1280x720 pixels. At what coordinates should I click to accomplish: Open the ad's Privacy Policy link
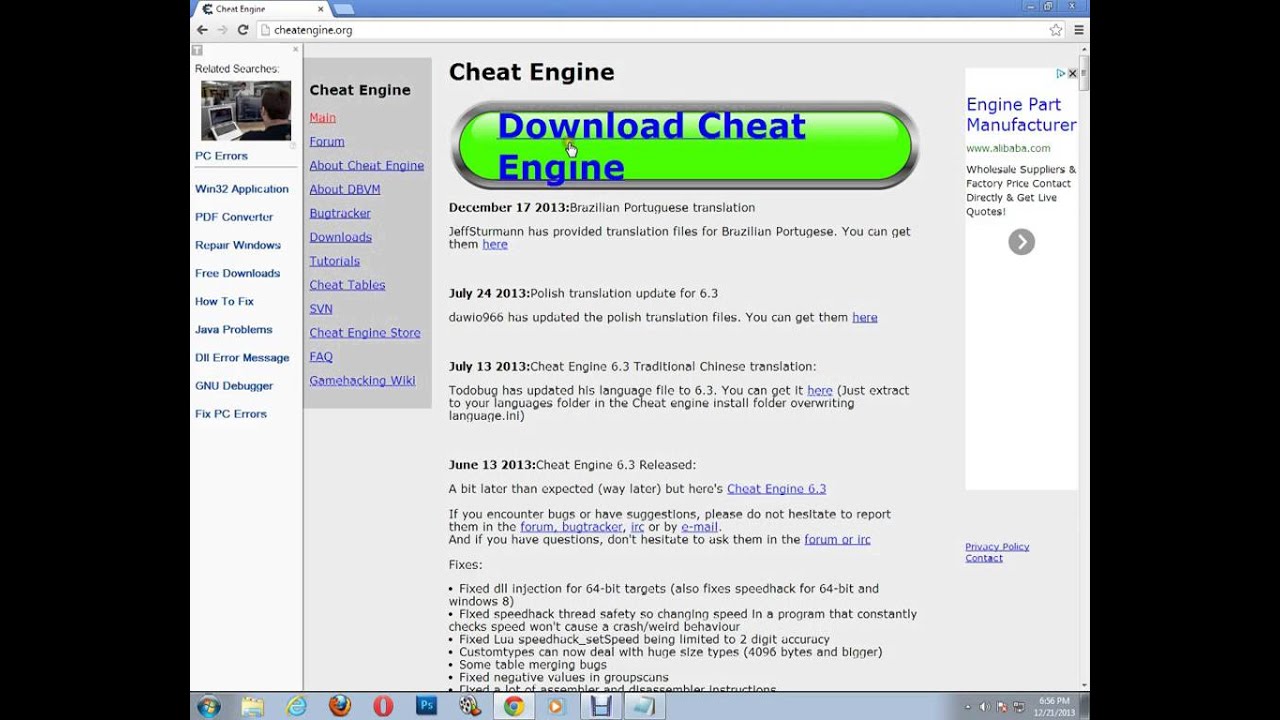pos(997,547)
